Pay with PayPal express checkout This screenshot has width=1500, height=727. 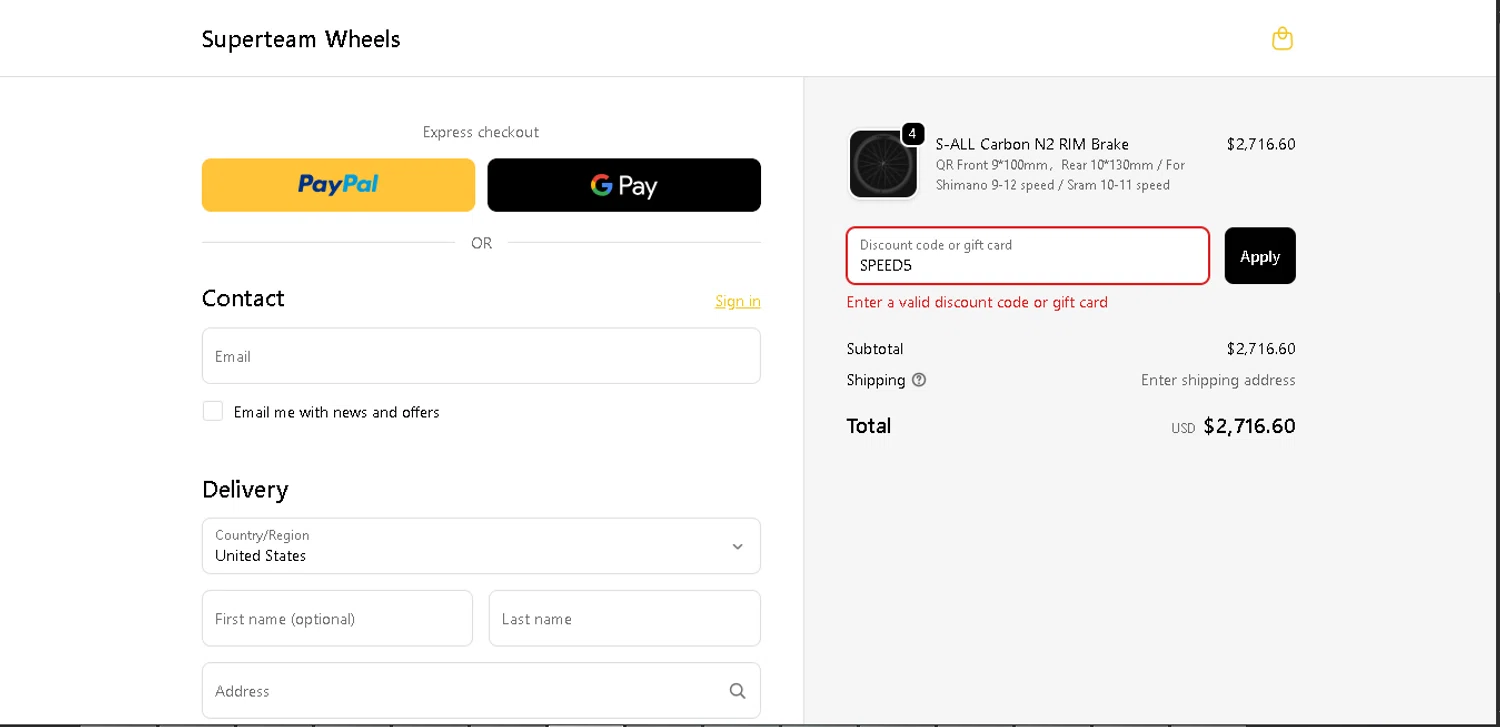tap(338, 185)
